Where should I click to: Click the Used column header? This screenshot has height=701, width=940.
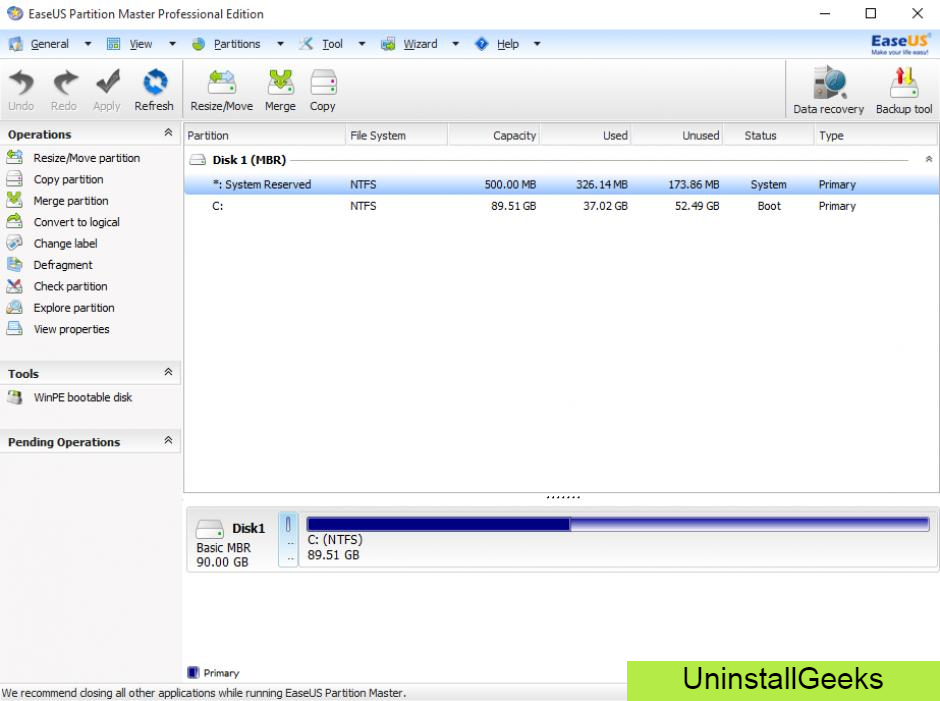(586, 136)
